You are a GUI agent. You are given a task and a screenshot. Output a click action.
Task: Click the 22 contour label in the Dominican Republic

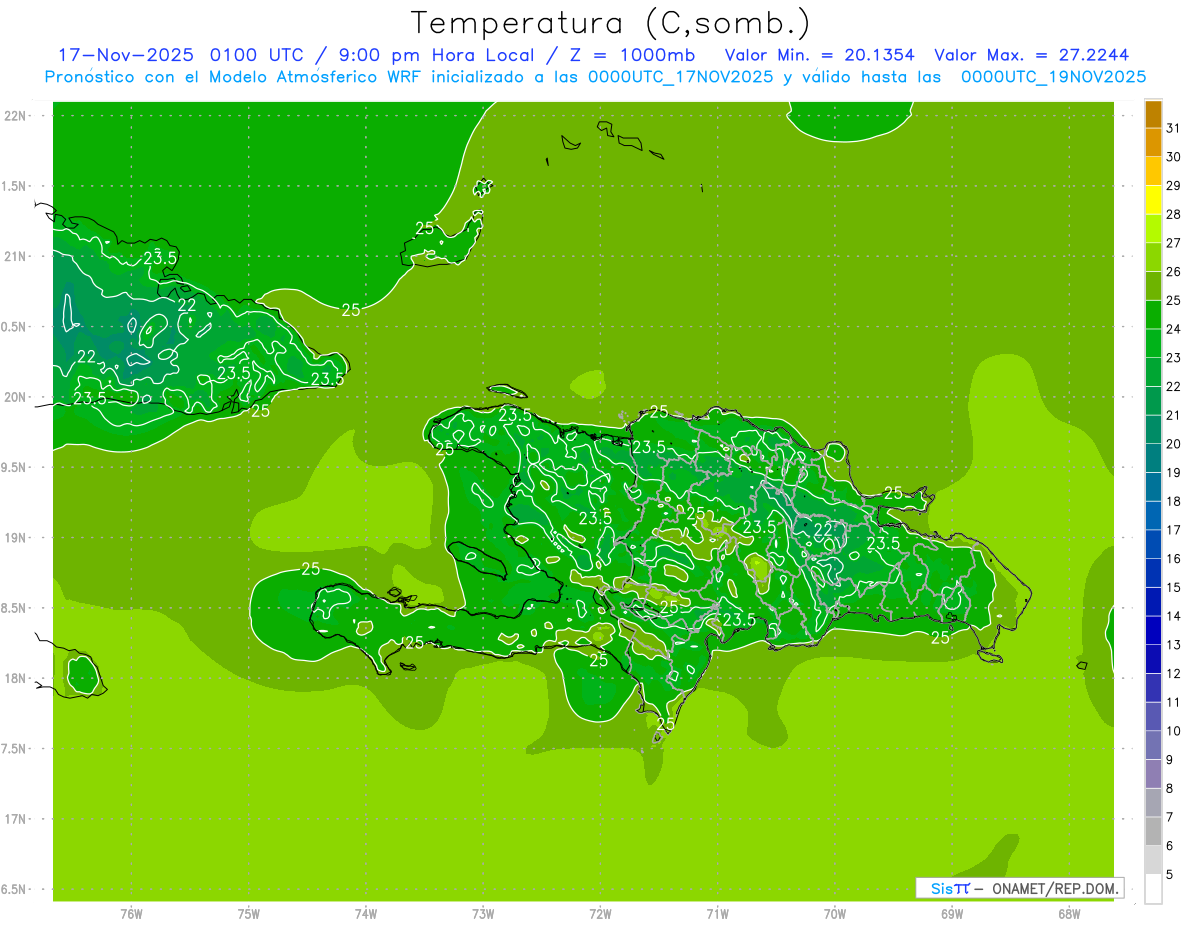[x=824, y=529]
